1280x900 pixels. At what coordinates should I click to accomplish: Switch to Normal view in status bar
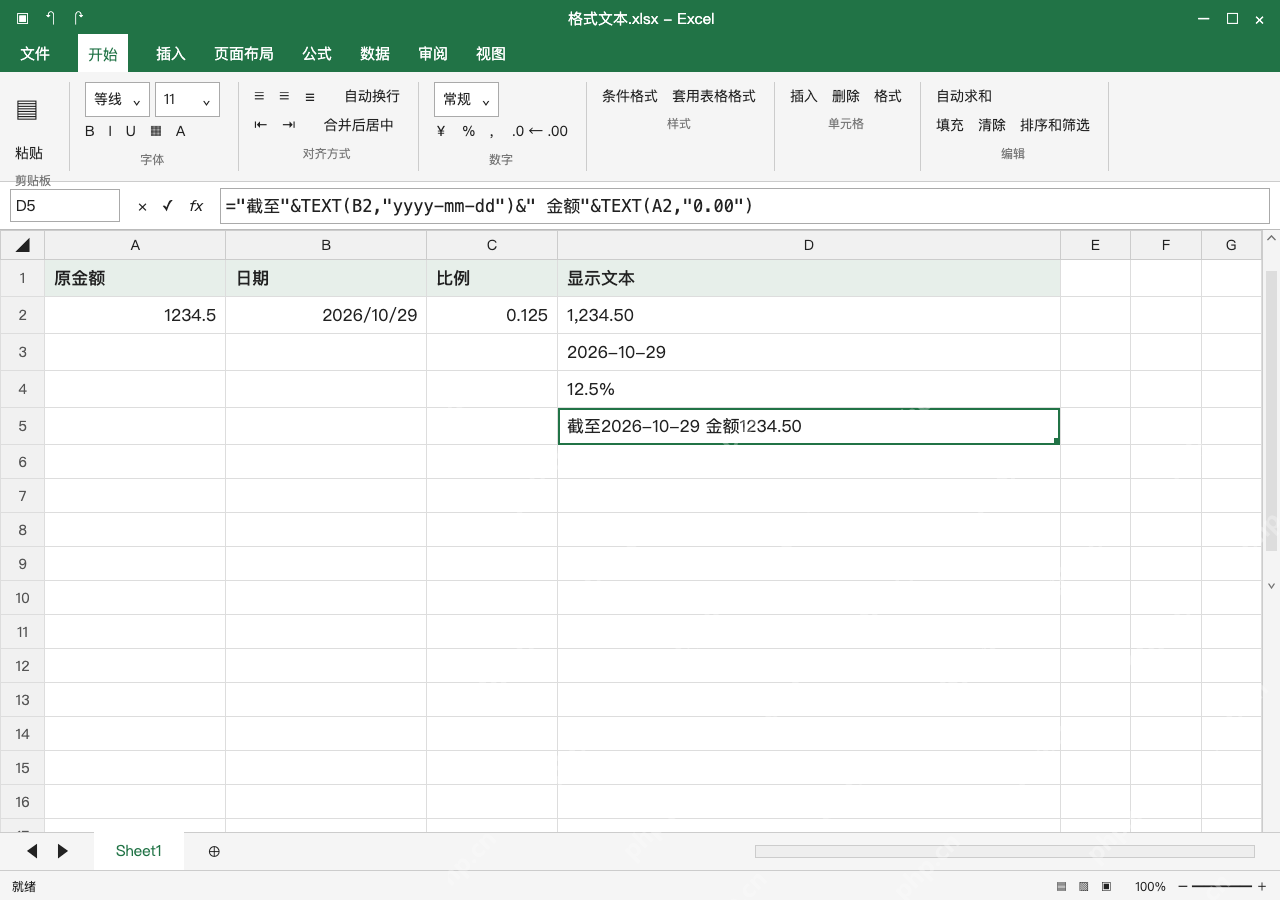tap(1061, 886)
